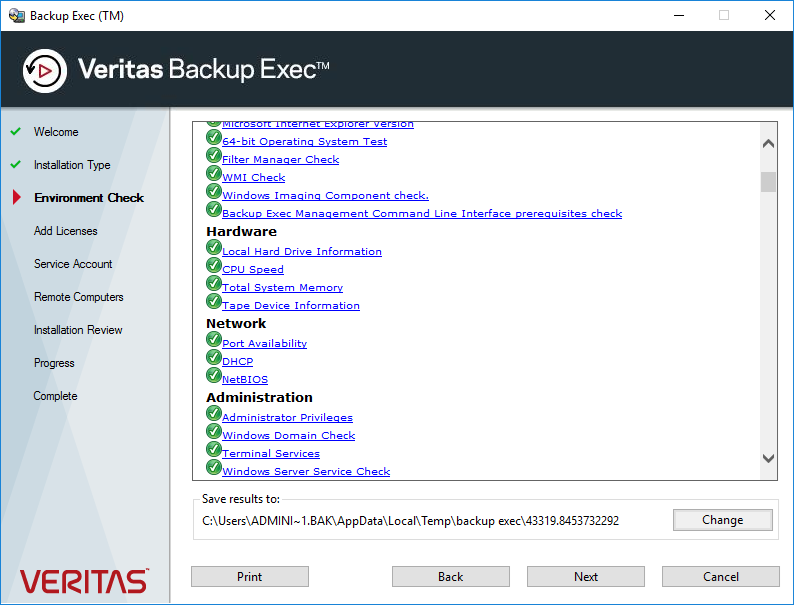794x605 pixels.
Task: Click check icon beside Total System Memory
Action: pos(214,283)
